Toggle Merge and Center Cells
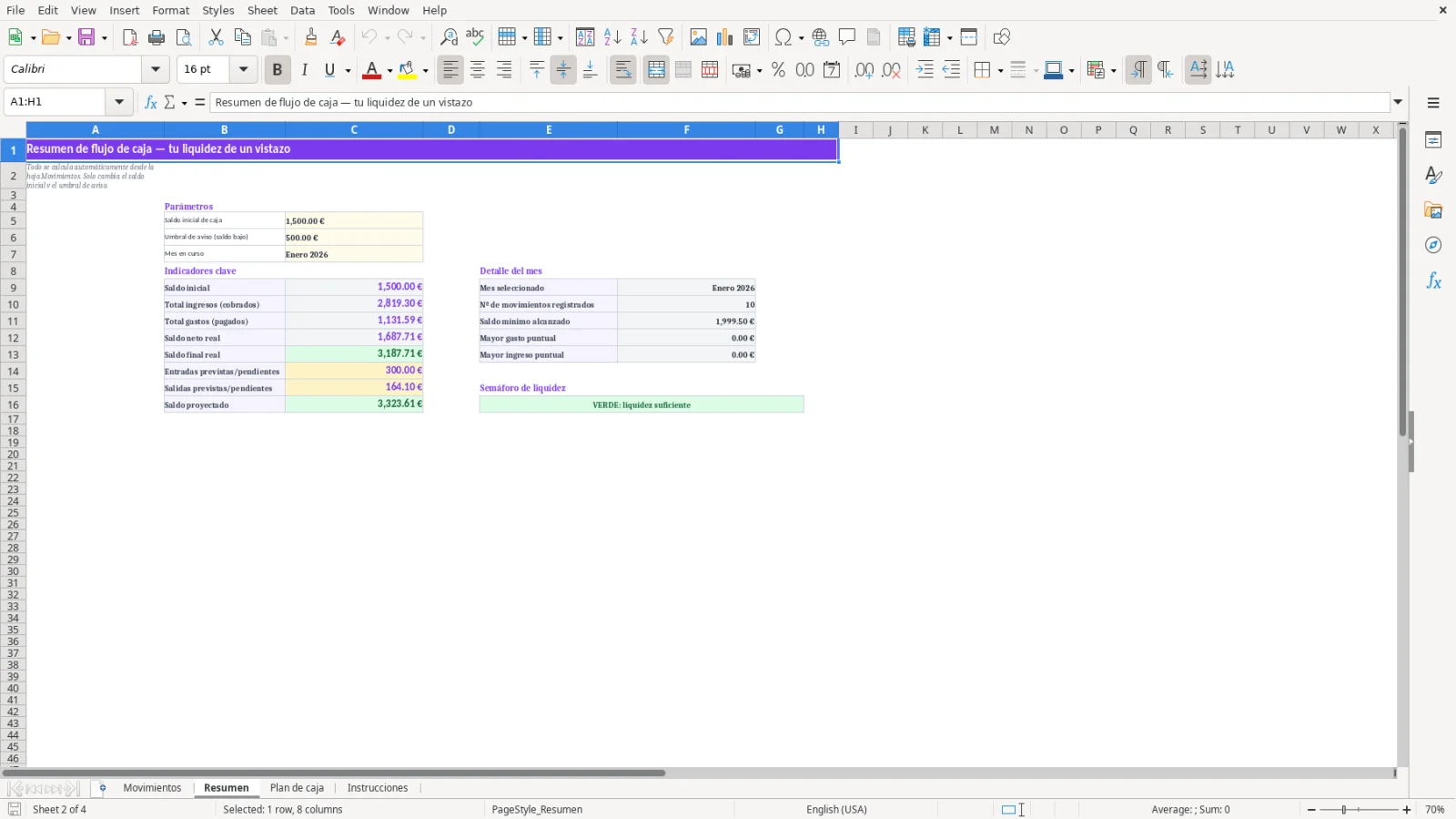The width and height of the screenshot is (1456, 819). tap(656, 70)
